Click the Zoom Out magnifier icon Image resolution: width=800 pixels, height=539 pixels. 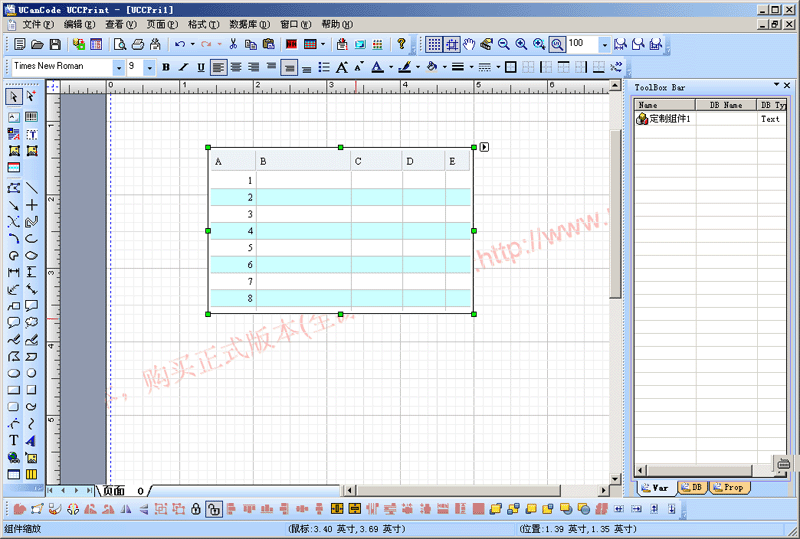pyautogui.click(x=503, y=45)
